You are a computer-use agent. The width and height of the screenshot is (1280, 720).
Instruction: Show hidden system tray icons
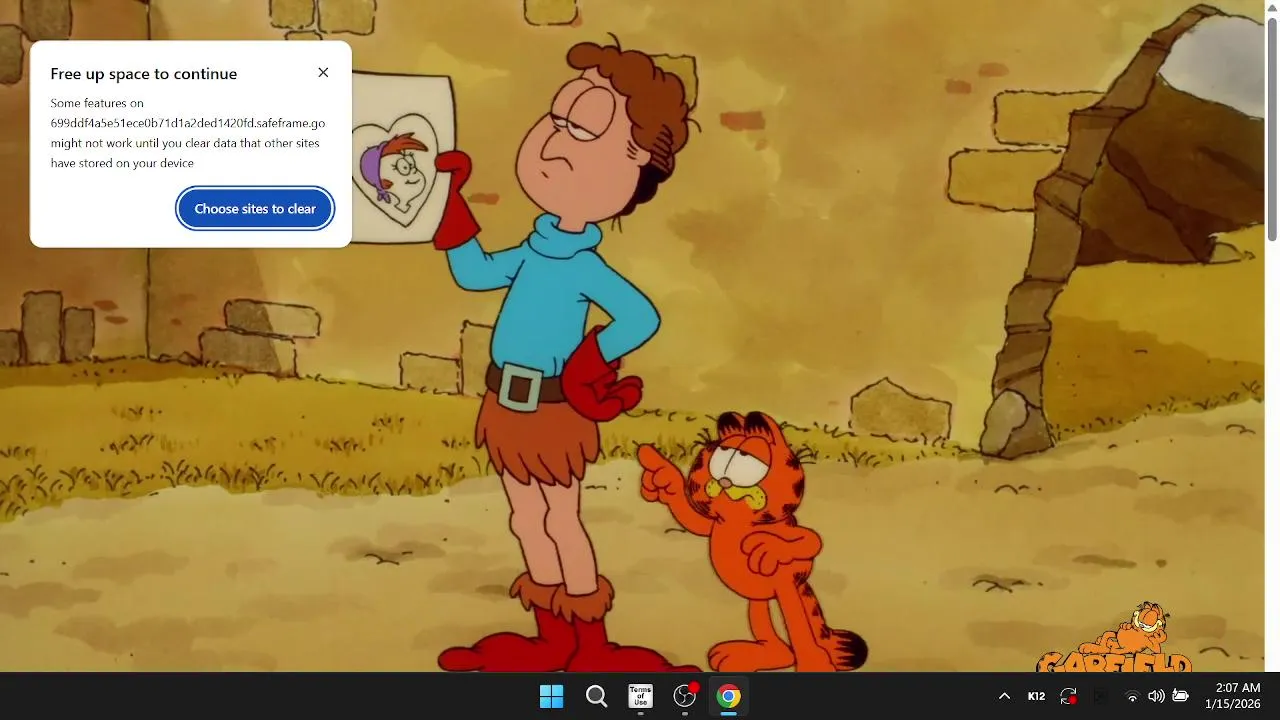1004,696
